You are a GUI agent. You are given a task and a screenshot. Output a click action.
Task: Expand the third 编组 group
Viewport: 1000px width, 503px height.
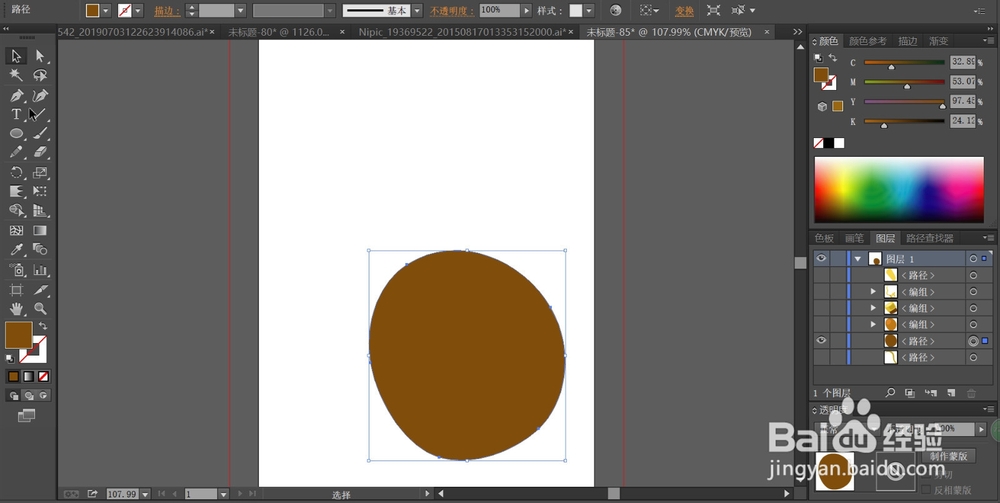pos(874,324)
